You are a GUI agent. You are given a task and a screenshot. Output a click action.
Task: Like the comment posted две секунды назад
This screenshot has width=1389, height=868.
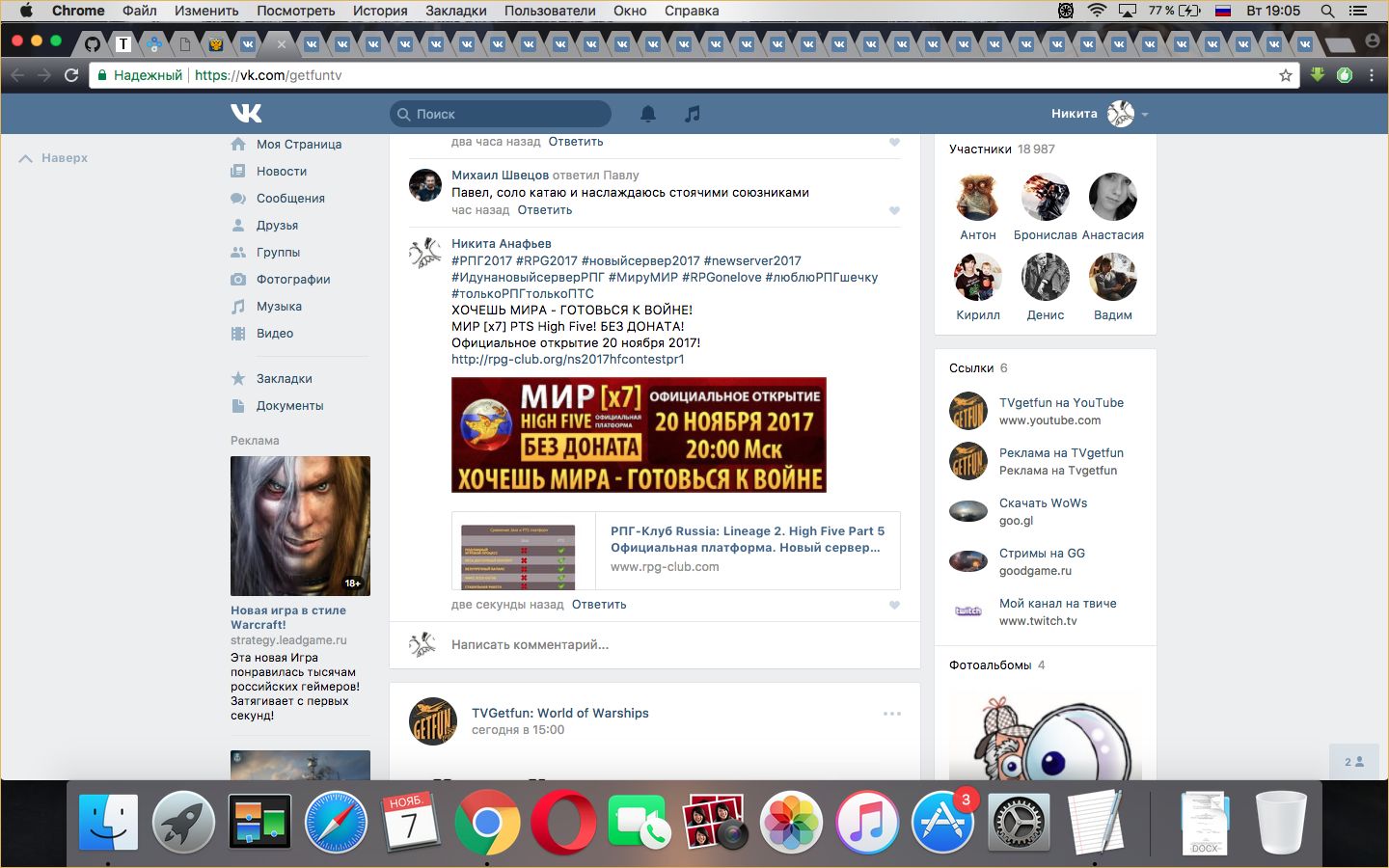pyautogui.click(x=894, y=605)
